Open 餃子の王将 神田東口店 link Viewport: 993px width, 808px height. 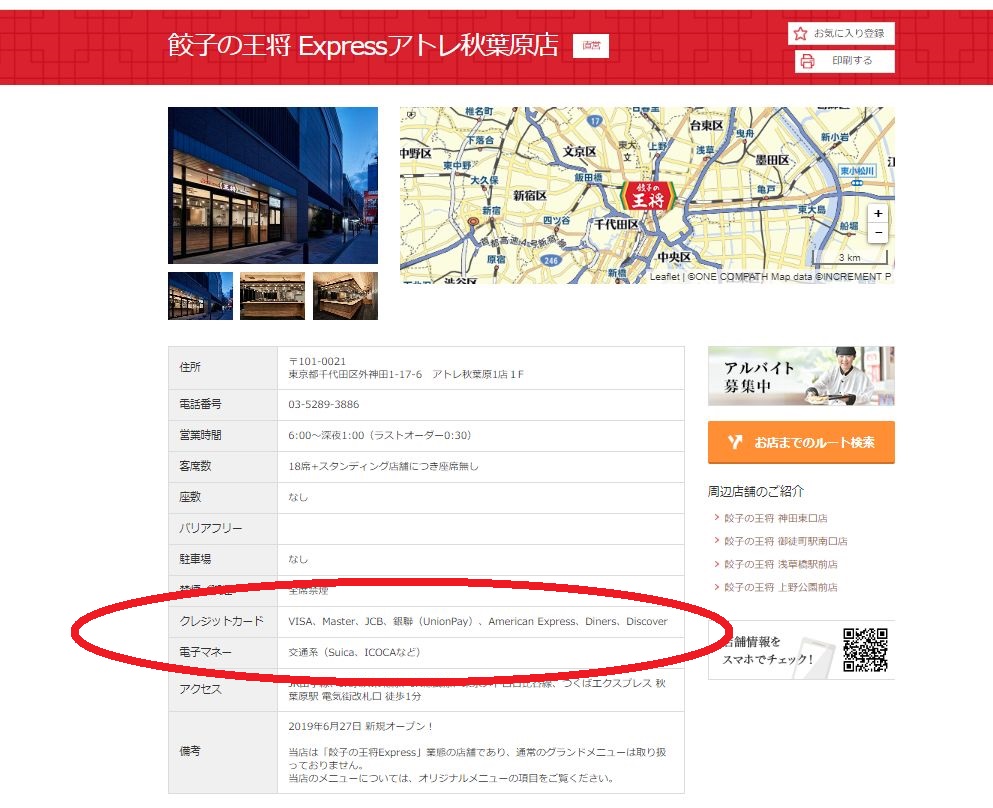pyautogui.click(x=775, y=518)
